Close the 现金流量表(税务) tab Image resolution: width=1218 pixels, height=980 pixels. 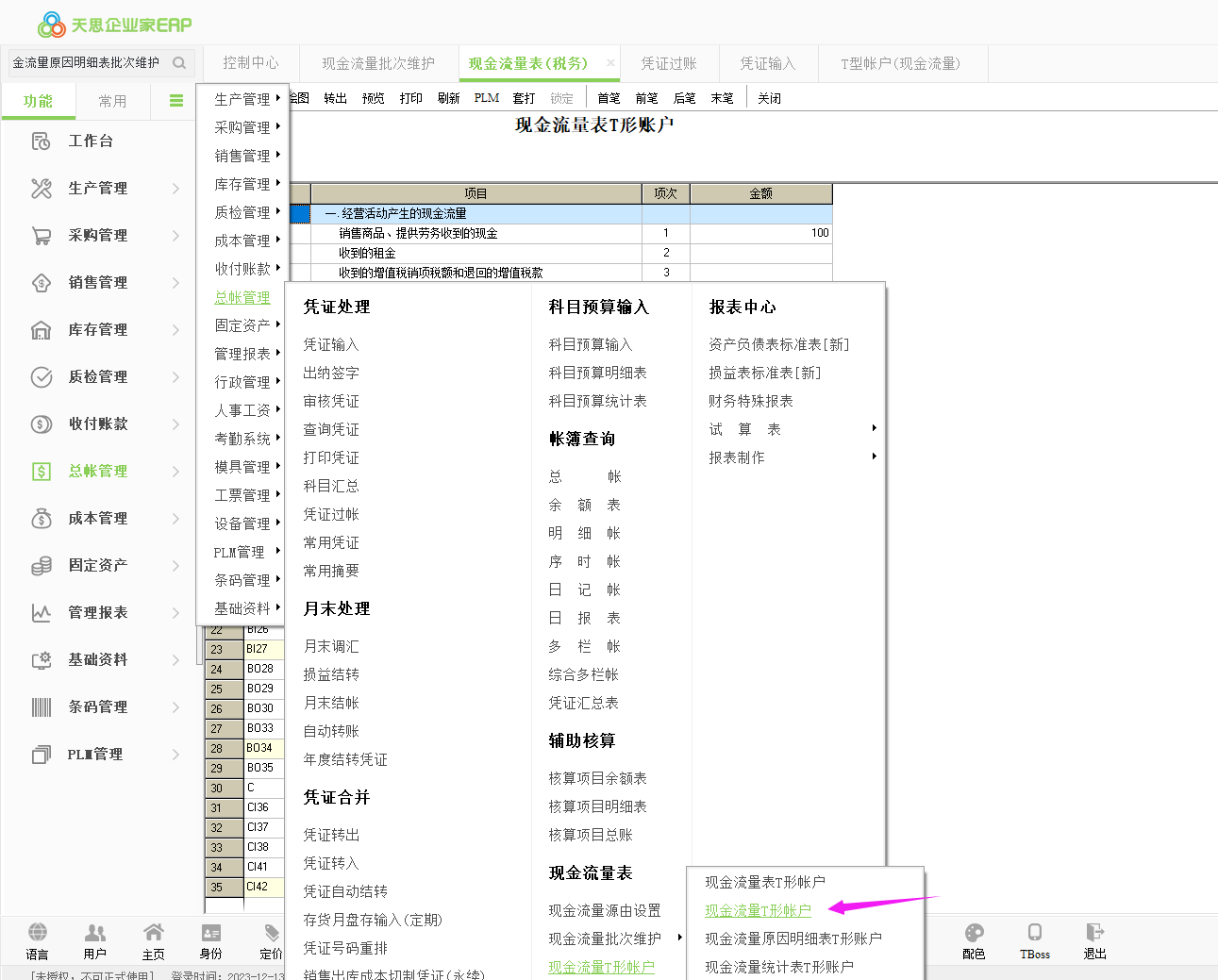(x=610, y=63)
